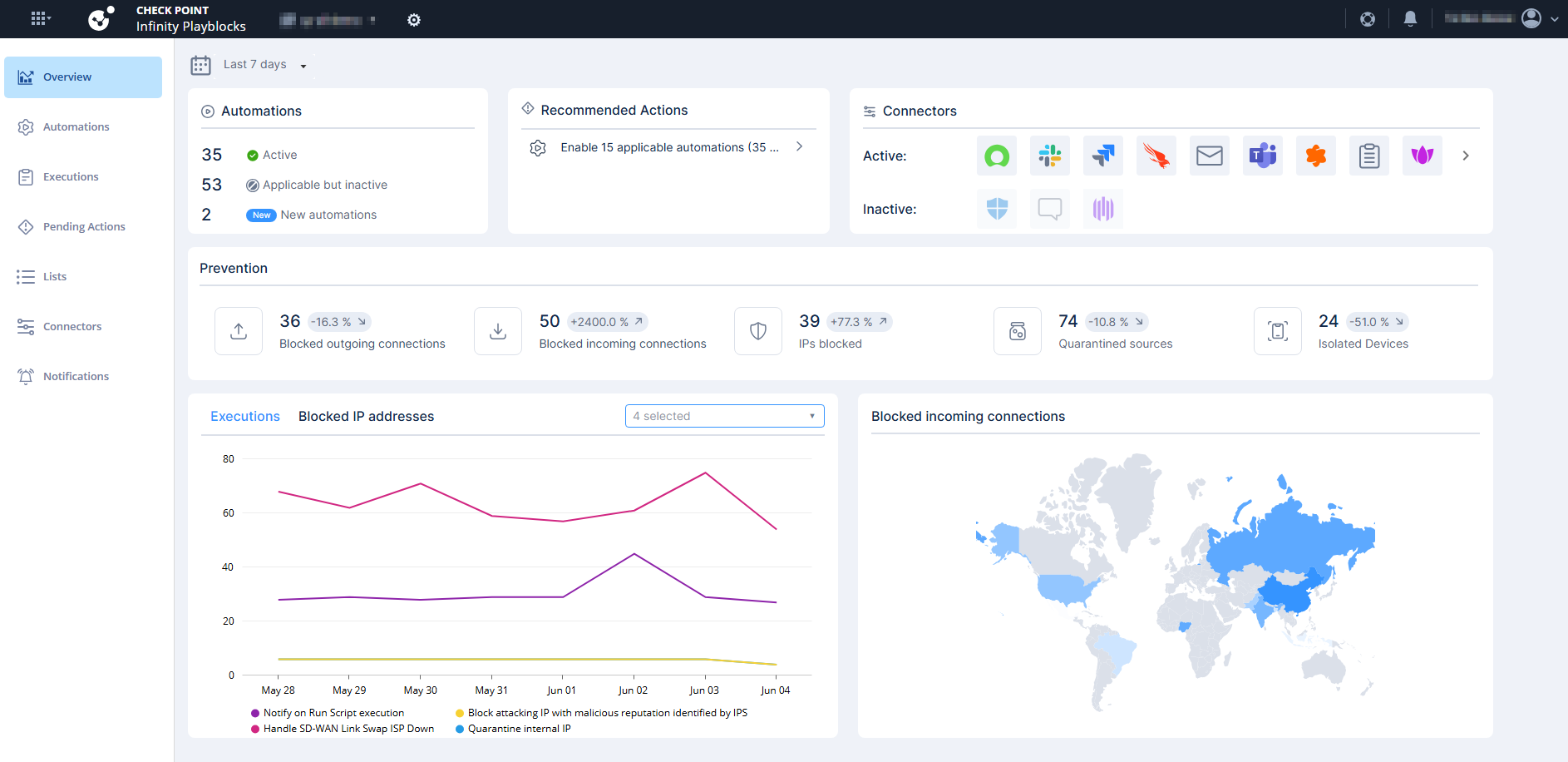Click the Check Point Infinity Playblocks logo
This screenshot has height=762, width=1568.
point(167,18)
